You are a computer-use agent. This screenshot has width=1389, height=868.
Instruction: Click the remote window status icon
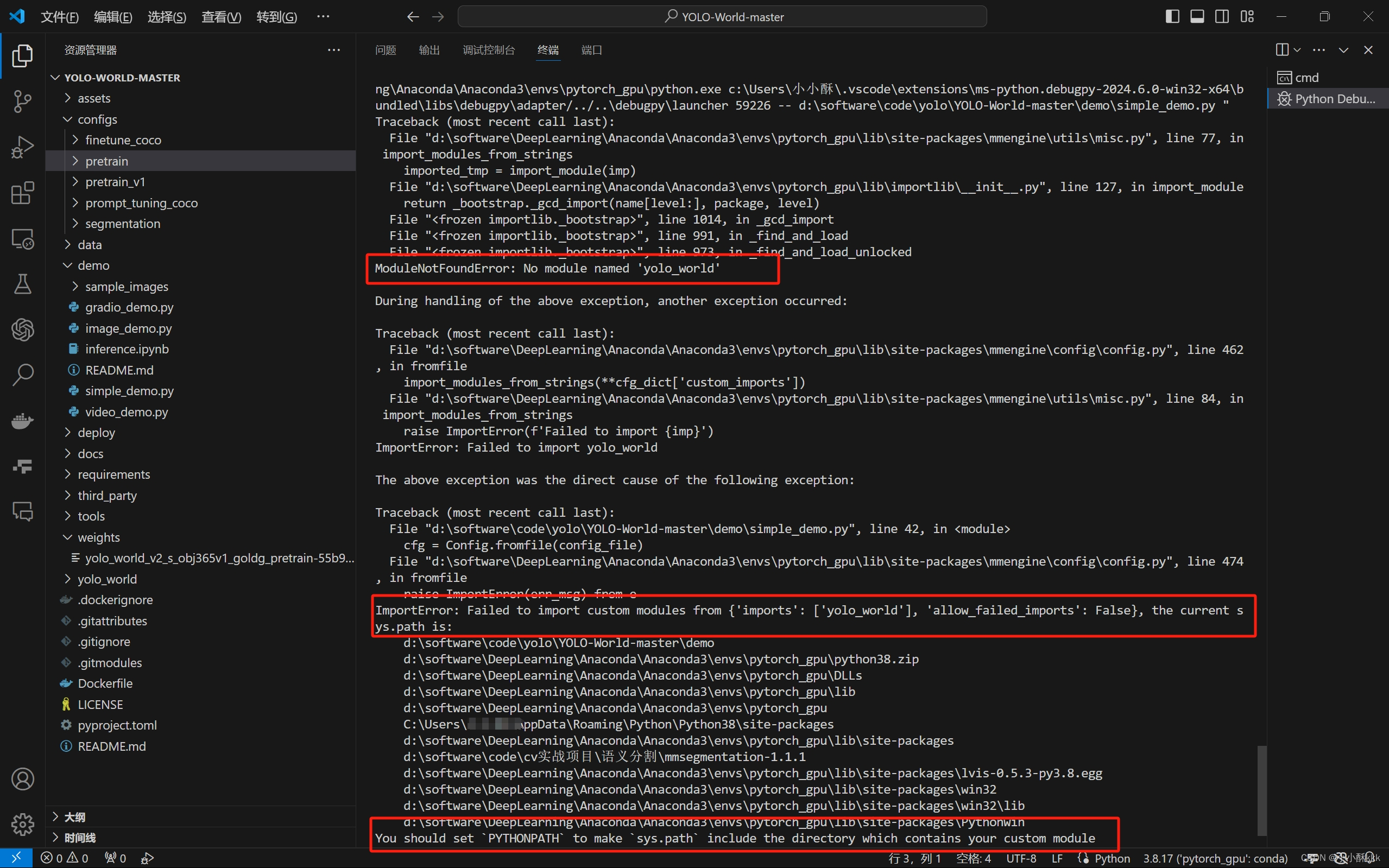click(x=16, y=858)
